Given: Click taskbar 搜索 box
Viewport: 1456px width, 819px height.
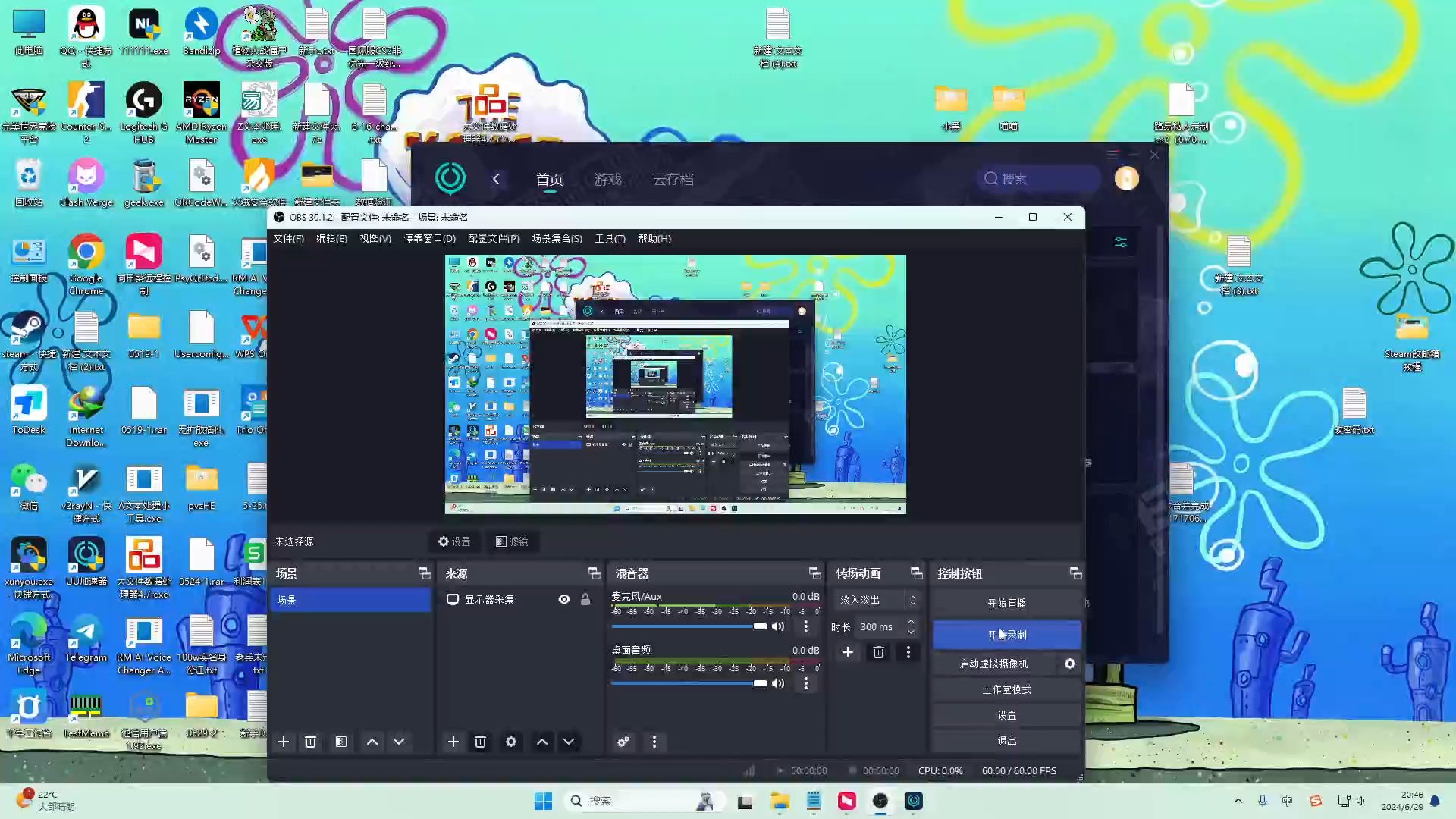Looking at the screenshot, I should [x=643, y=801].
